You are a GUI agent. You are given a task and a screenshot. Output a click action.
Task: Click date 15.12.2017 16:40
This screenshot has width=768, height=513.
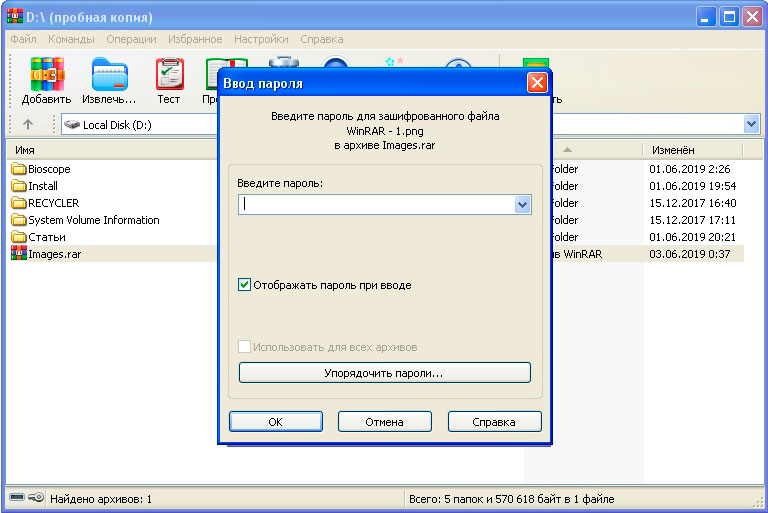pos(693,203)
